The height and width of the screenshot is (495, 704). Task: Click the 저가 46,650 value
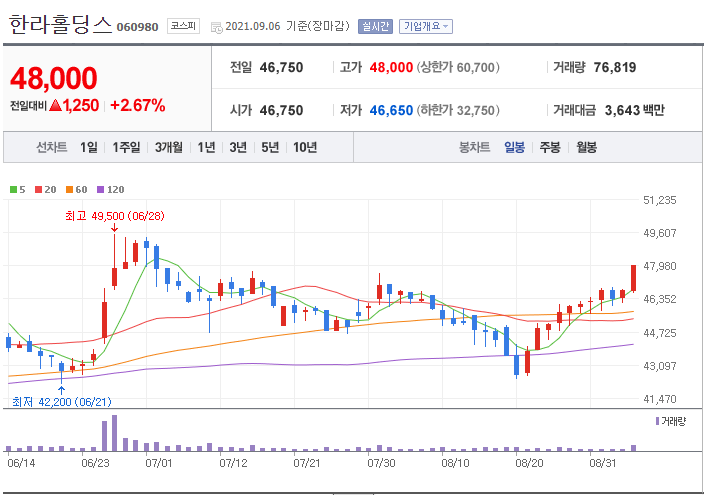pos(391,110)
